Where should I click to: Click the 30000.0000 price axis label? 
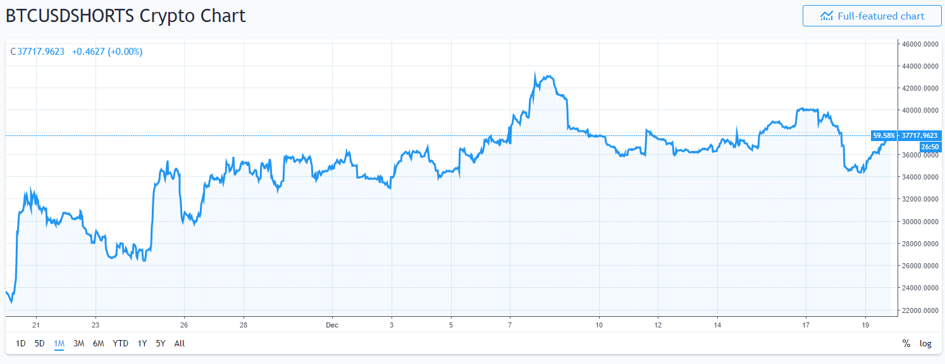(920, 222)
